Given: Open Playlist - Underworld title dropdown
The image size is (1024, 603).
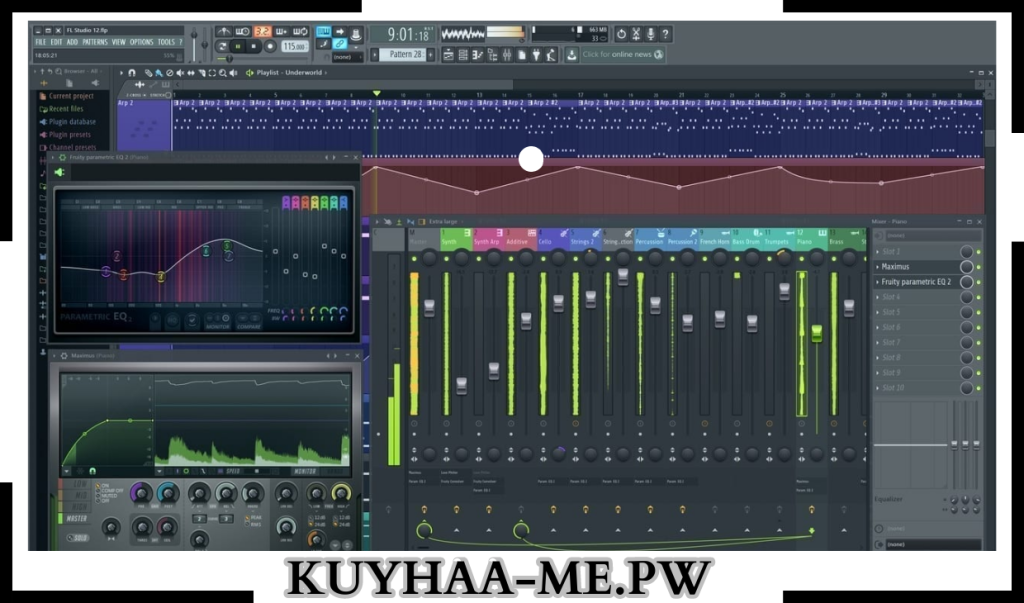Looking at the screenshot, I should pyautogui.click(x=293, y=73).
